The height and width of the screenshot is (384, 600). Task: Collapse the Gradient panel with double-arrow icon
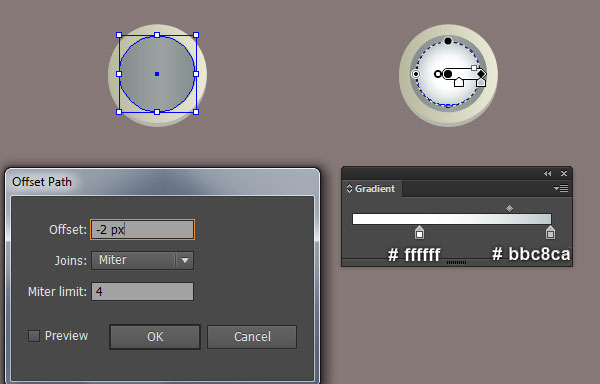click(x=548, y=174)
